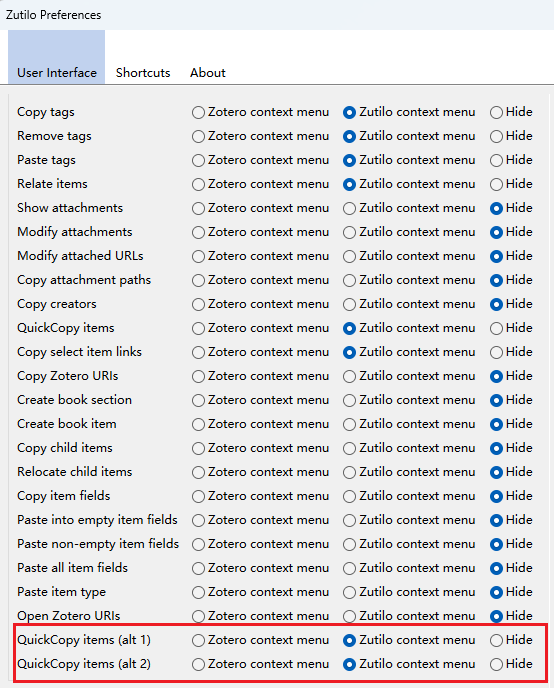Switch to the Shortcuts tab
Image resolution: width=554 pixels, height=688 pixels.
click(143, 72)
